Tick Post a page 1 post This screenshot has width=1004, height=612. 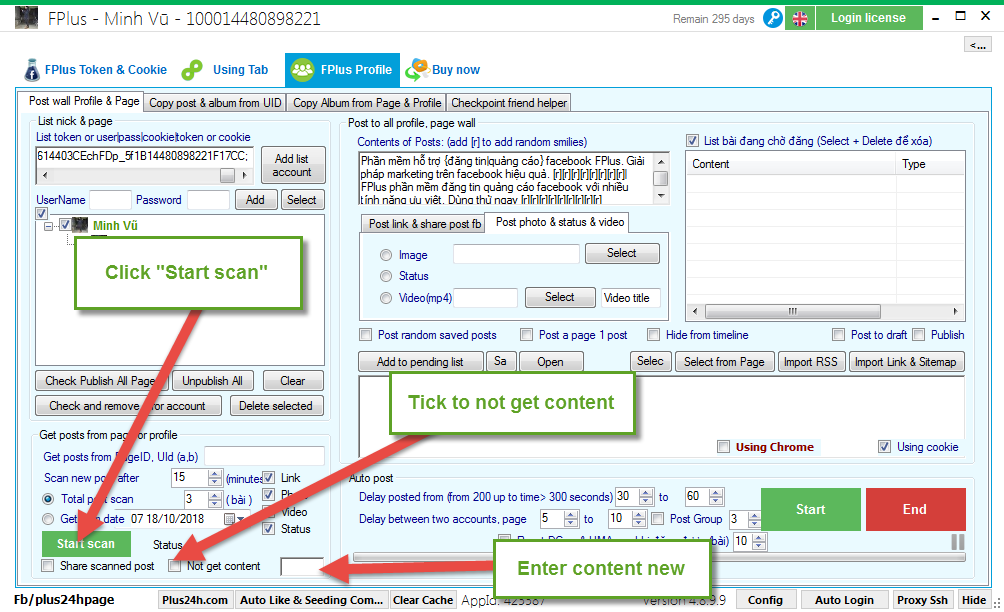(x=526, y=335)
